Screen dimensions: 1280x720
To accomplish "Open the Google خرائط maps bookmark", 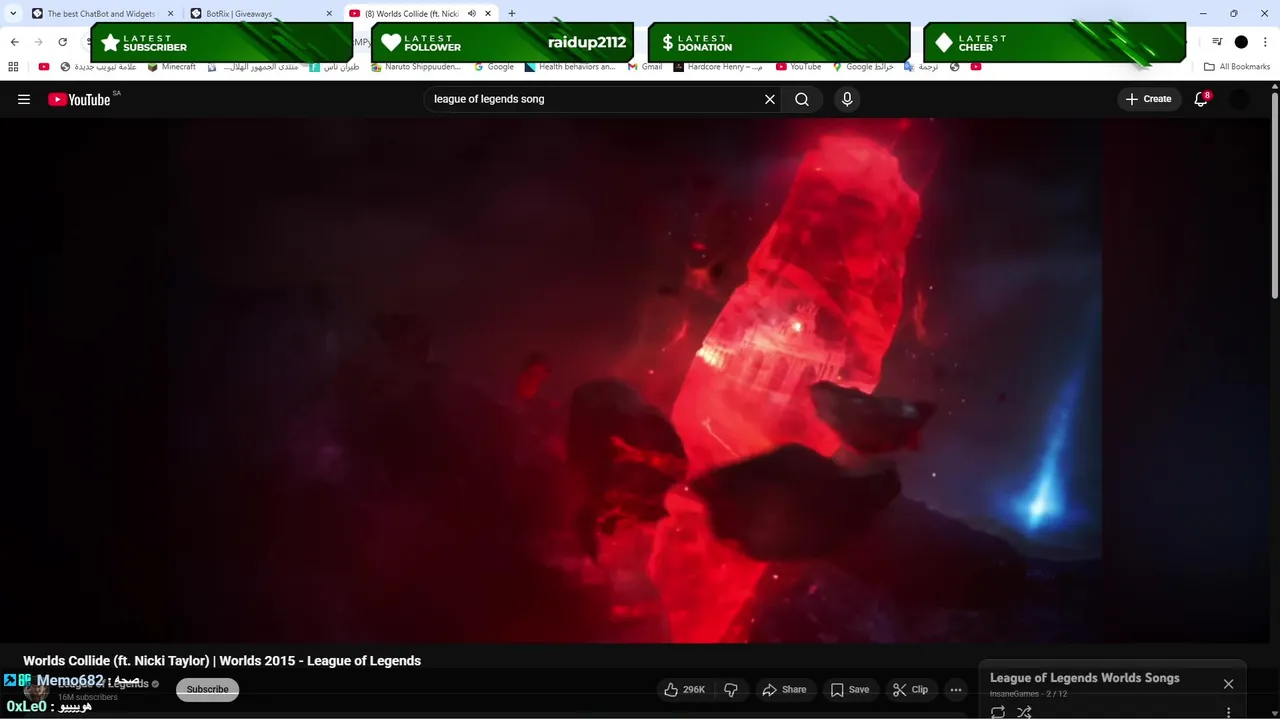I will [863, 67].
